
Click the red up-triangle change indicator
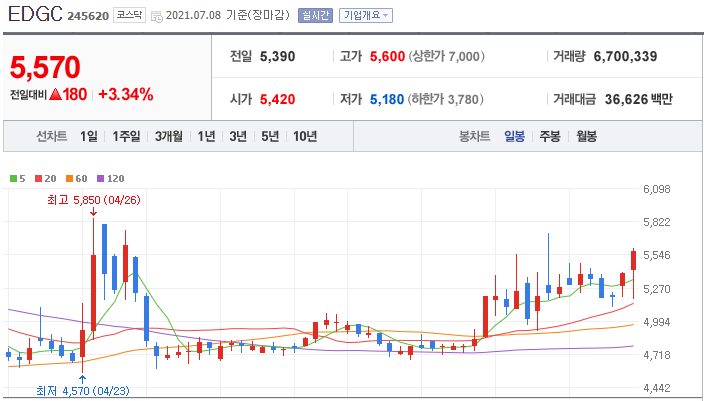[x=55, y=94]
